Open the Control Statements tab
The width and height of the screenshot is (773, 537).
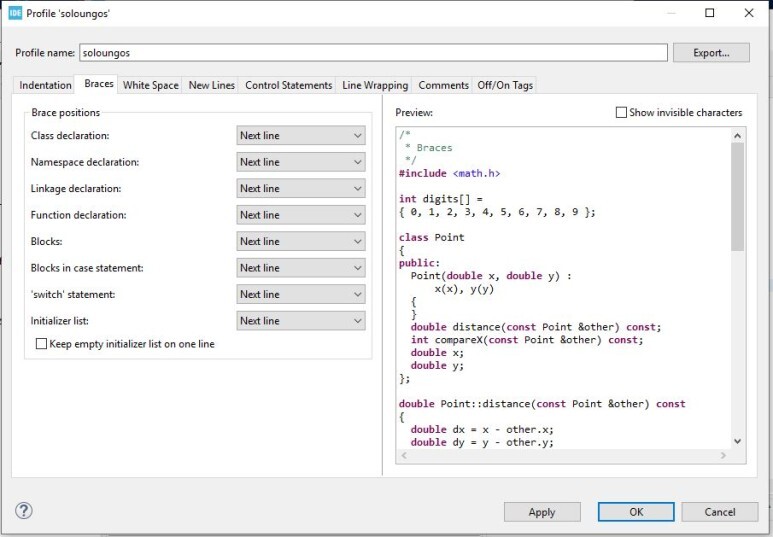[288, 85]
